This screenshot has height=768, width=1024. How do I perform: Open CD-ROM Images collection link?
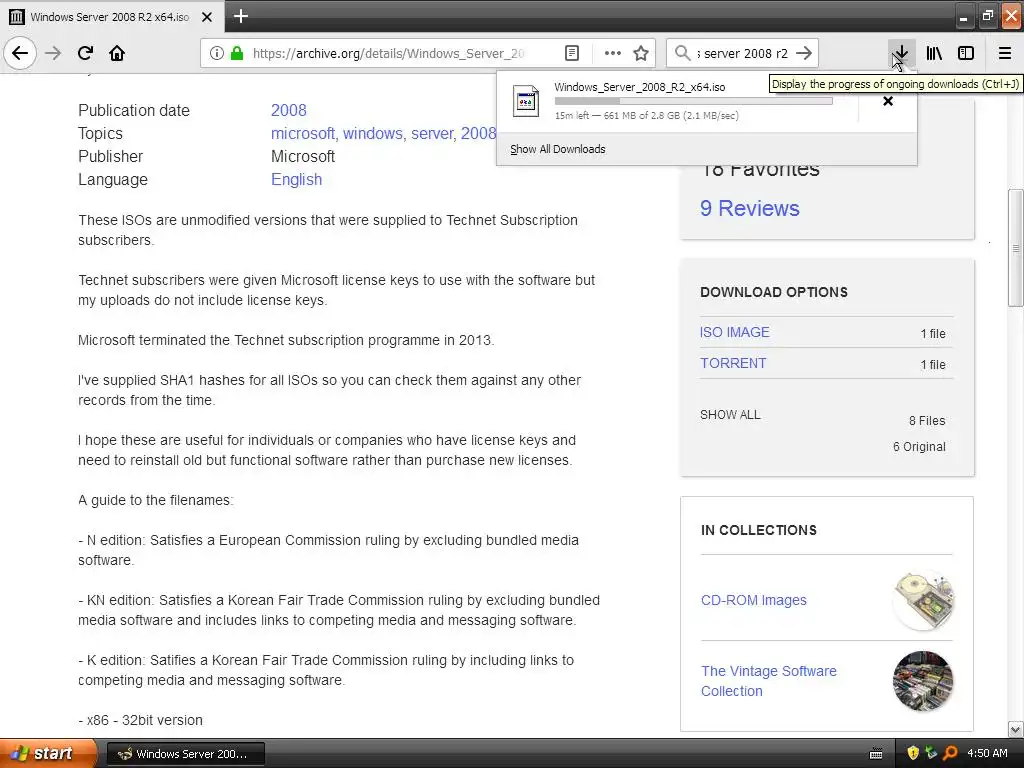tap(754, 600)
